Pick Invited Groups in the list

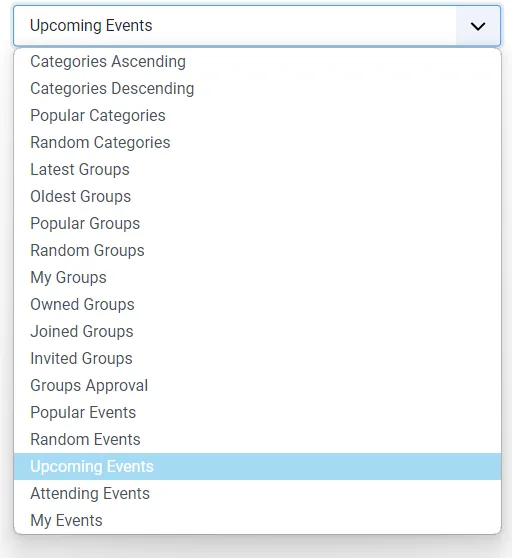tap(257, 359)
